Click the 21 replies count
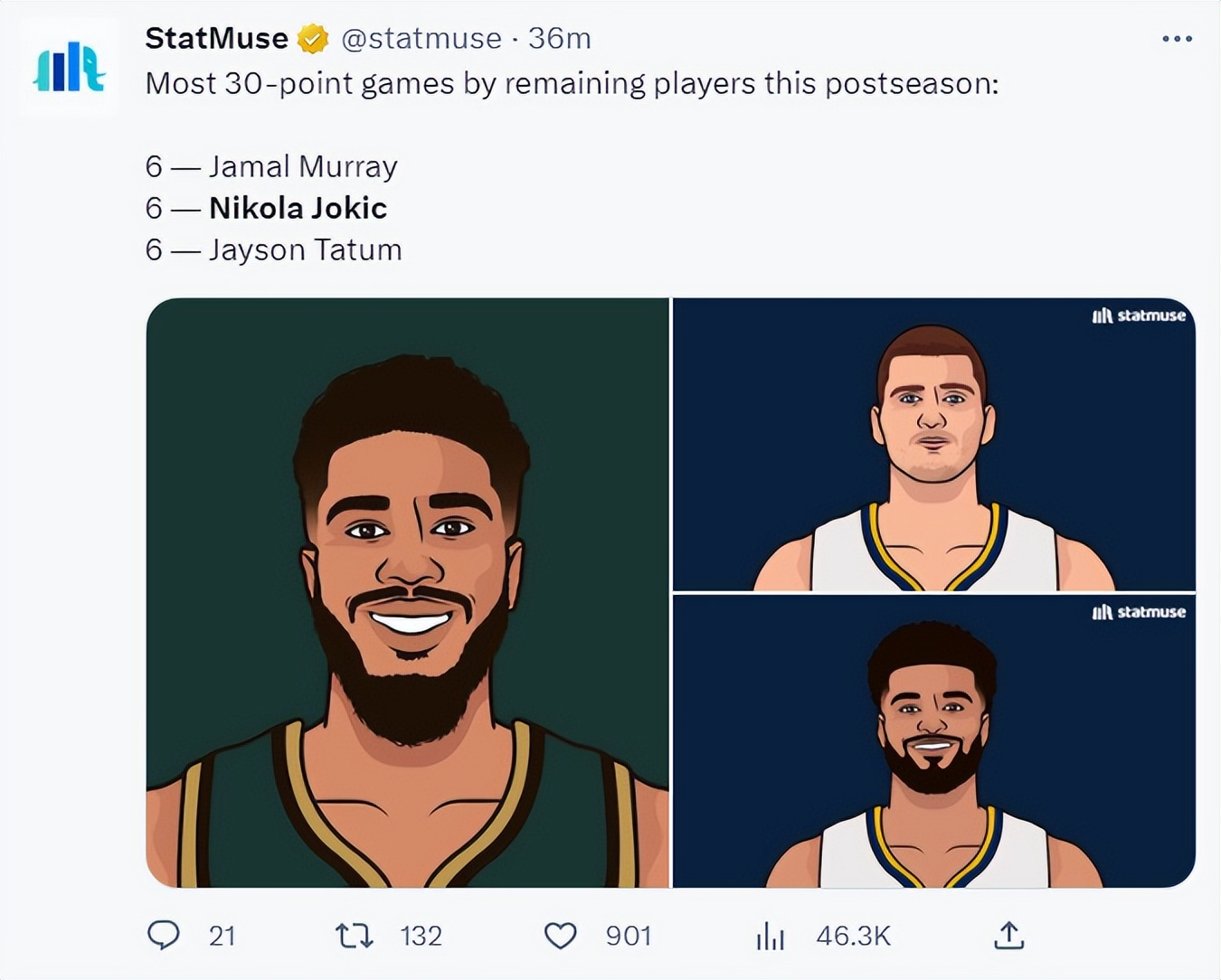 point(222,936)
